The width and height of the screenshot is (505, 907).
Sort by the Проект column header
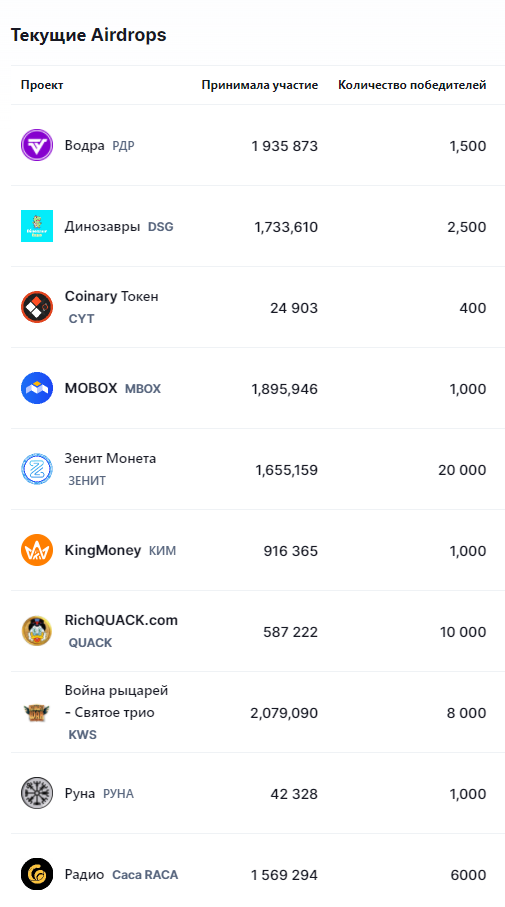(x=42, y=85)
